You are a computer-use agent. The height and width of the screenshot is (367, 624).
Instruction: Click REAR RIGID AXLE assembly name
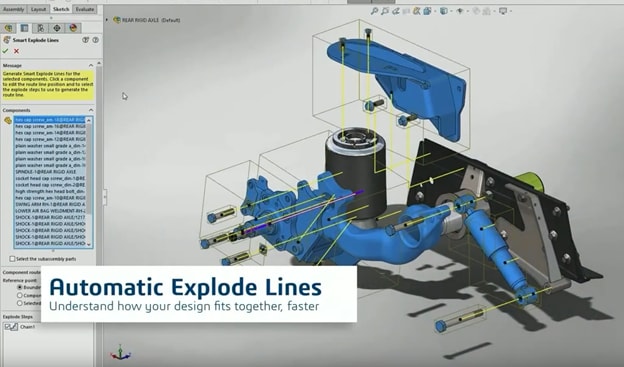140,20
